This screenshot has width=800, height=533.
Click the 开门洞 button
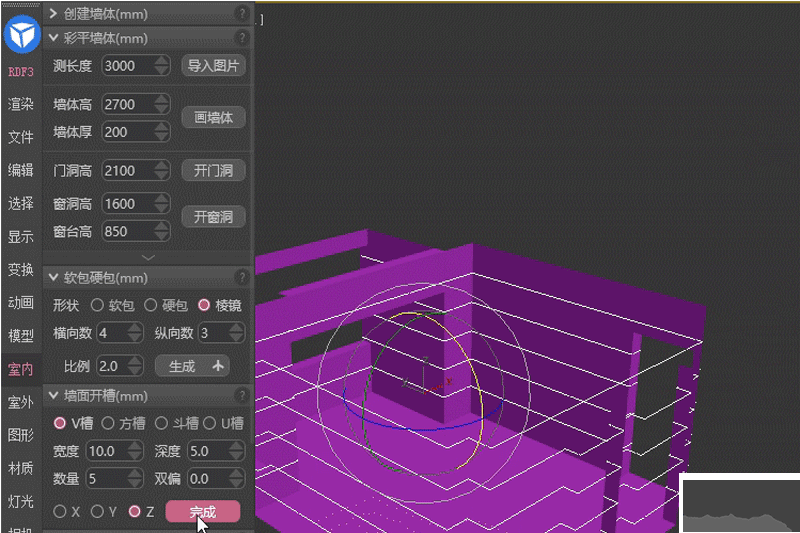point(213,171)
